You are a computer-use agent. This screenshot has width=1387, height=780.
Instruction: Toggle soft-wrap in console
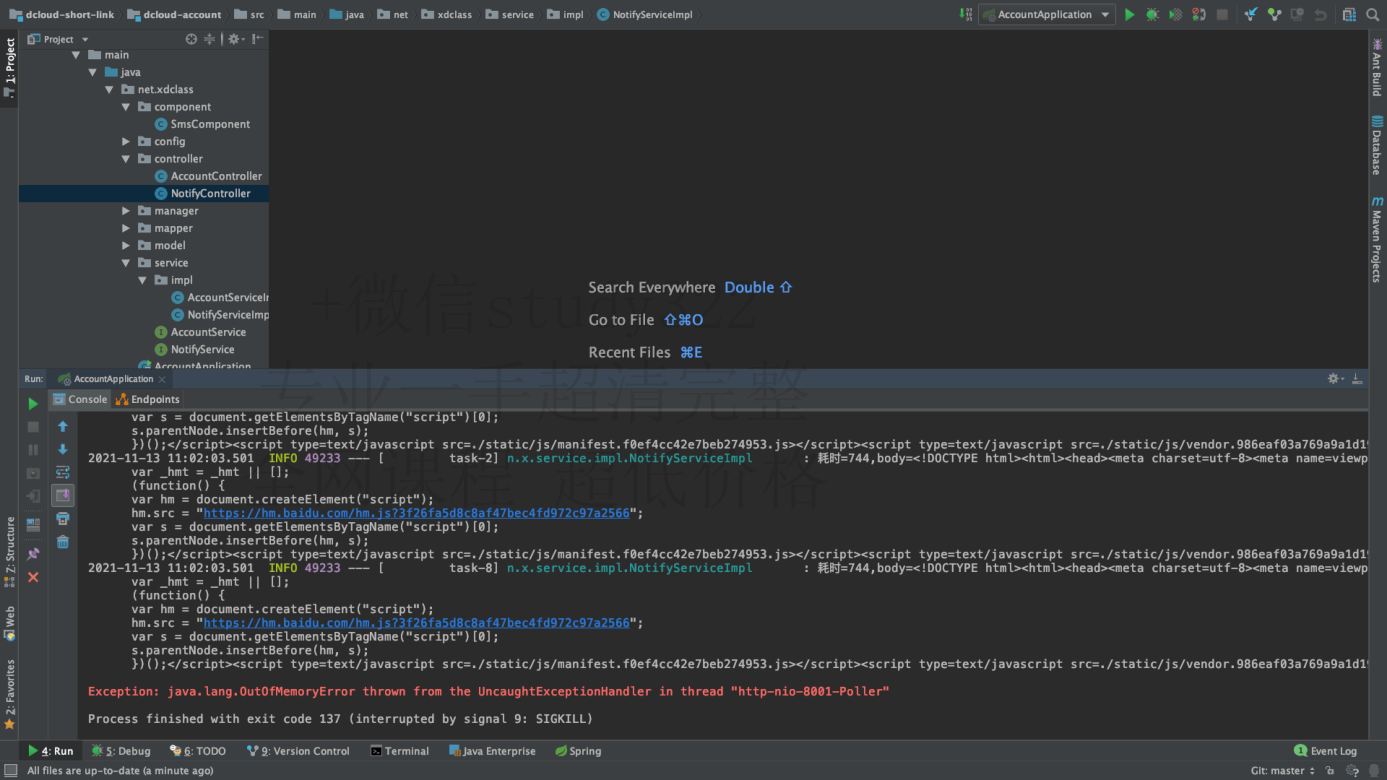point(63,472)
